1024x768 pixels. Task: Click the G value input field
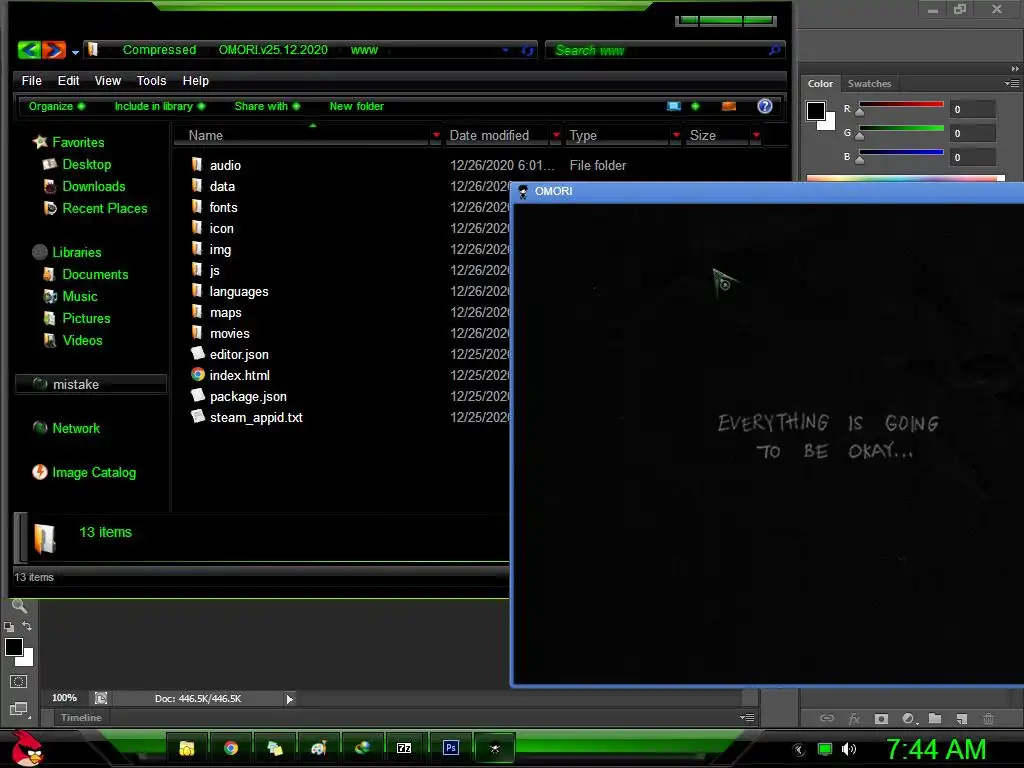[973, 133]
